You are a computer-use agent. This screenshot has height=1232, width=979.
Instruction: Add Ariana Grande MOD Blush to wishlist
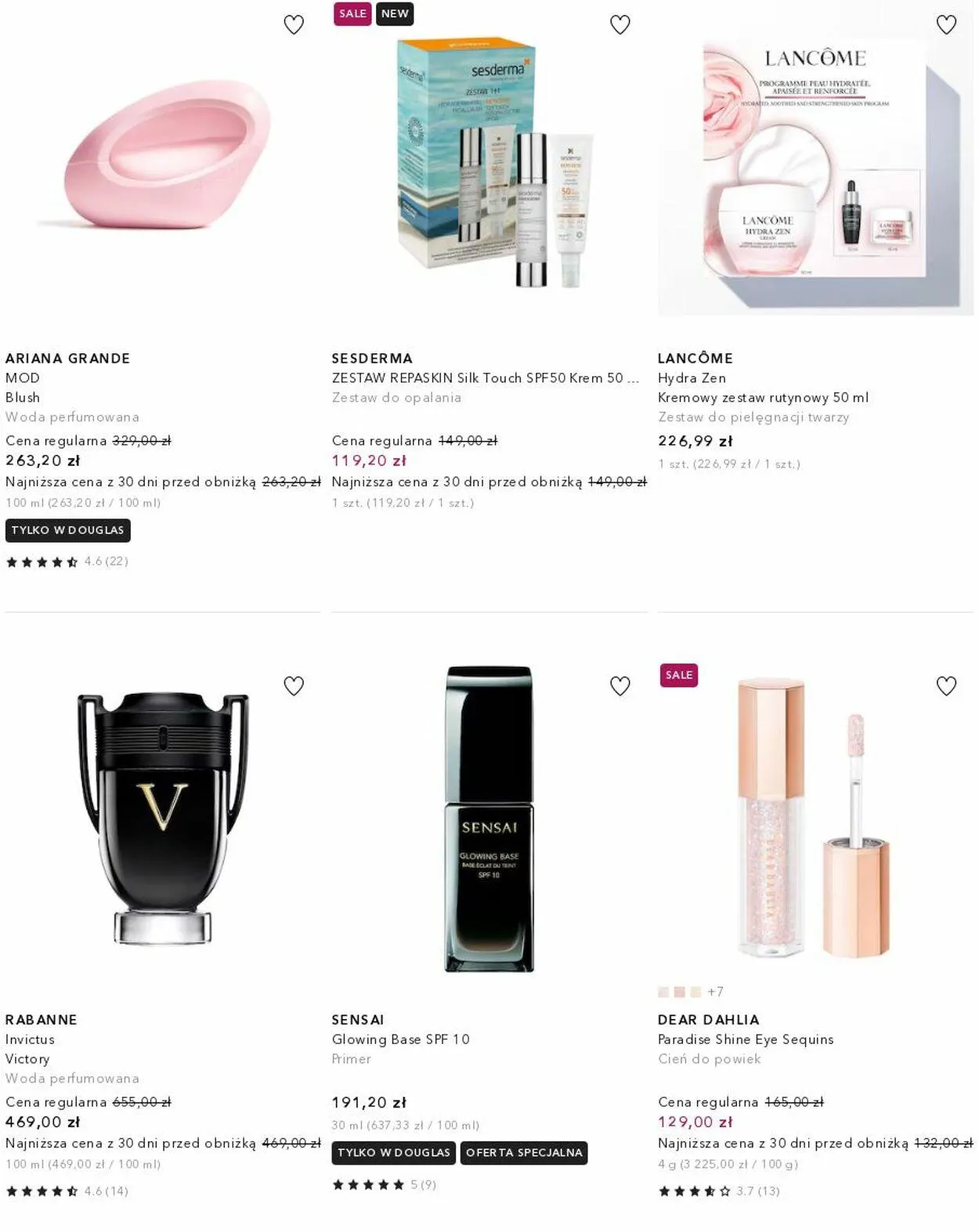(294, 25)
